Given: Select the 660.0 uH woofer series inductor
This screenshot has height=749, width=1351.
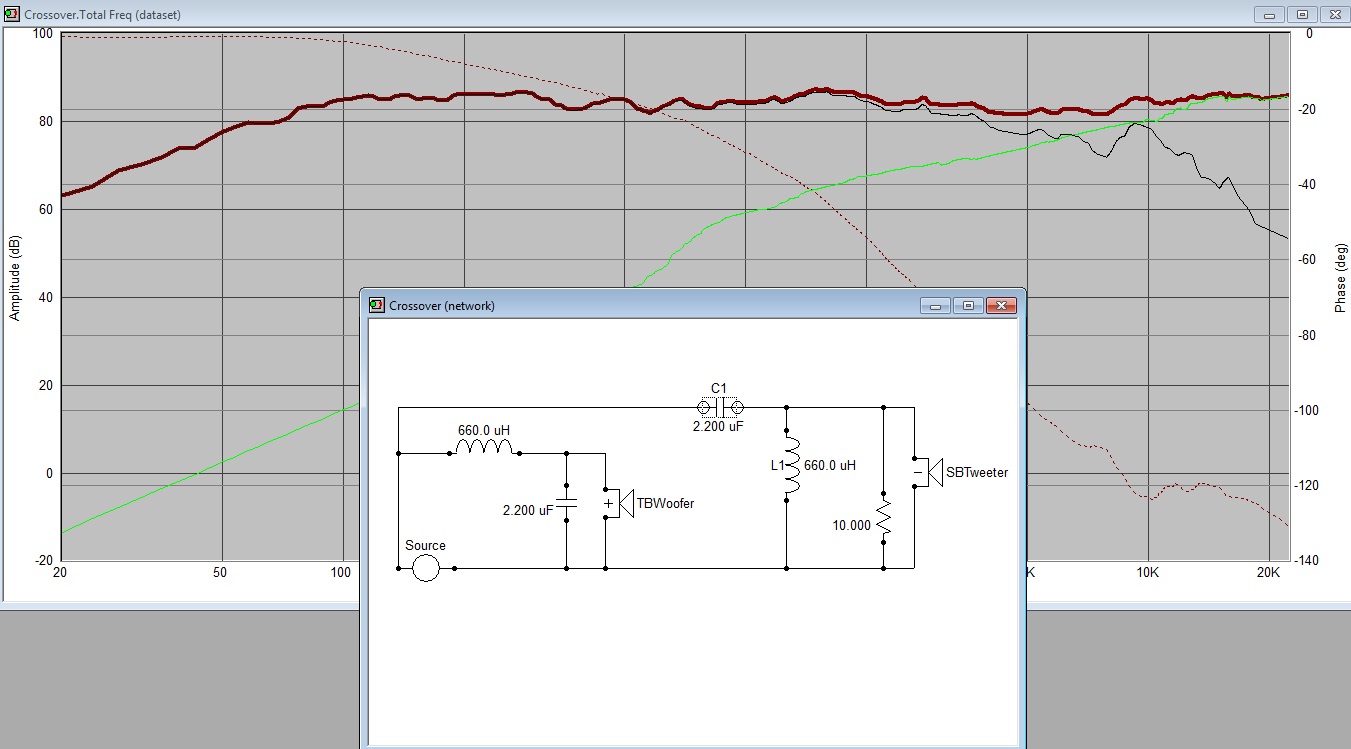Looking at the screenshot, I should click(485, 449).
